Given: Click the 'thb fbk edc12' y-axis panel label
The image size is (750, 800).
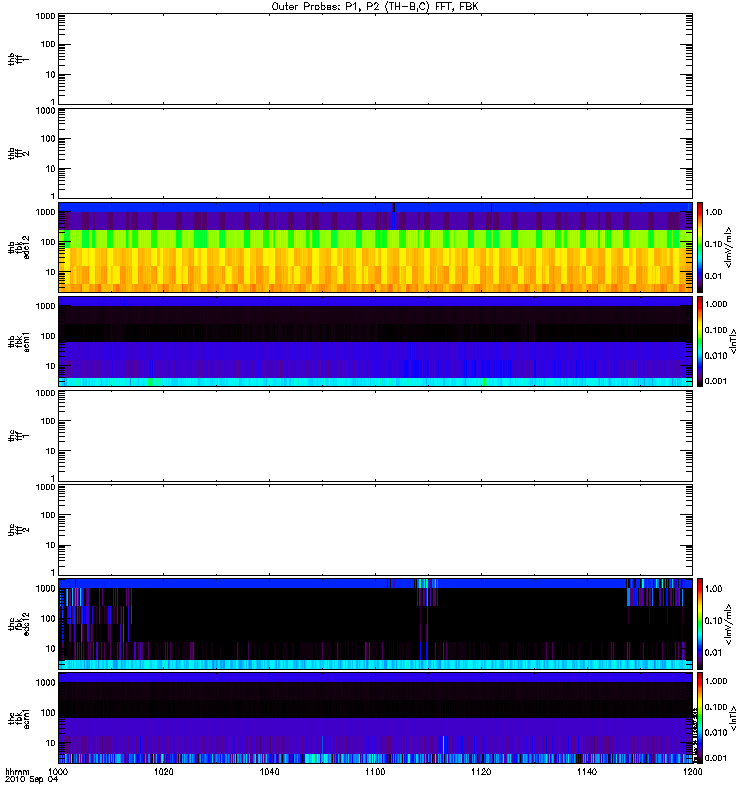Looking at the screenshot, I should pos(19,247).
